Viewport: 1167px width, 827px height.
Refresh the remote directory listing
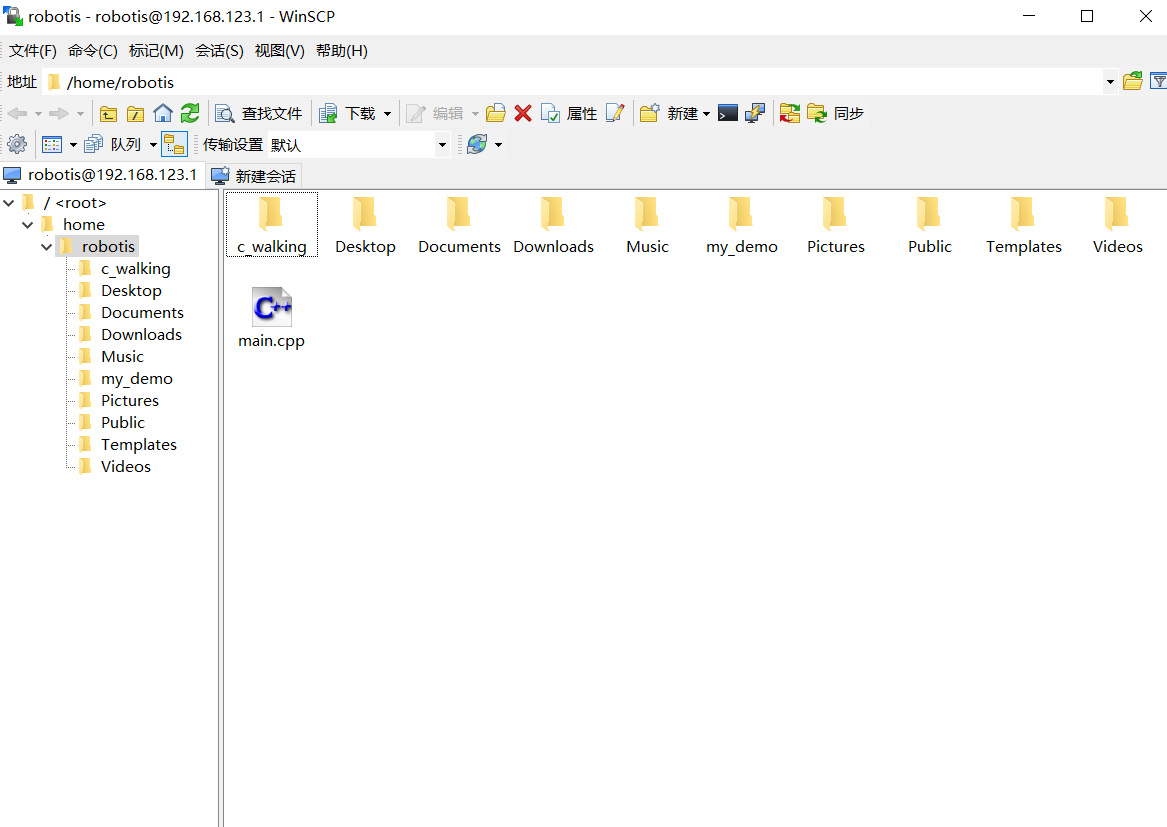190,113
